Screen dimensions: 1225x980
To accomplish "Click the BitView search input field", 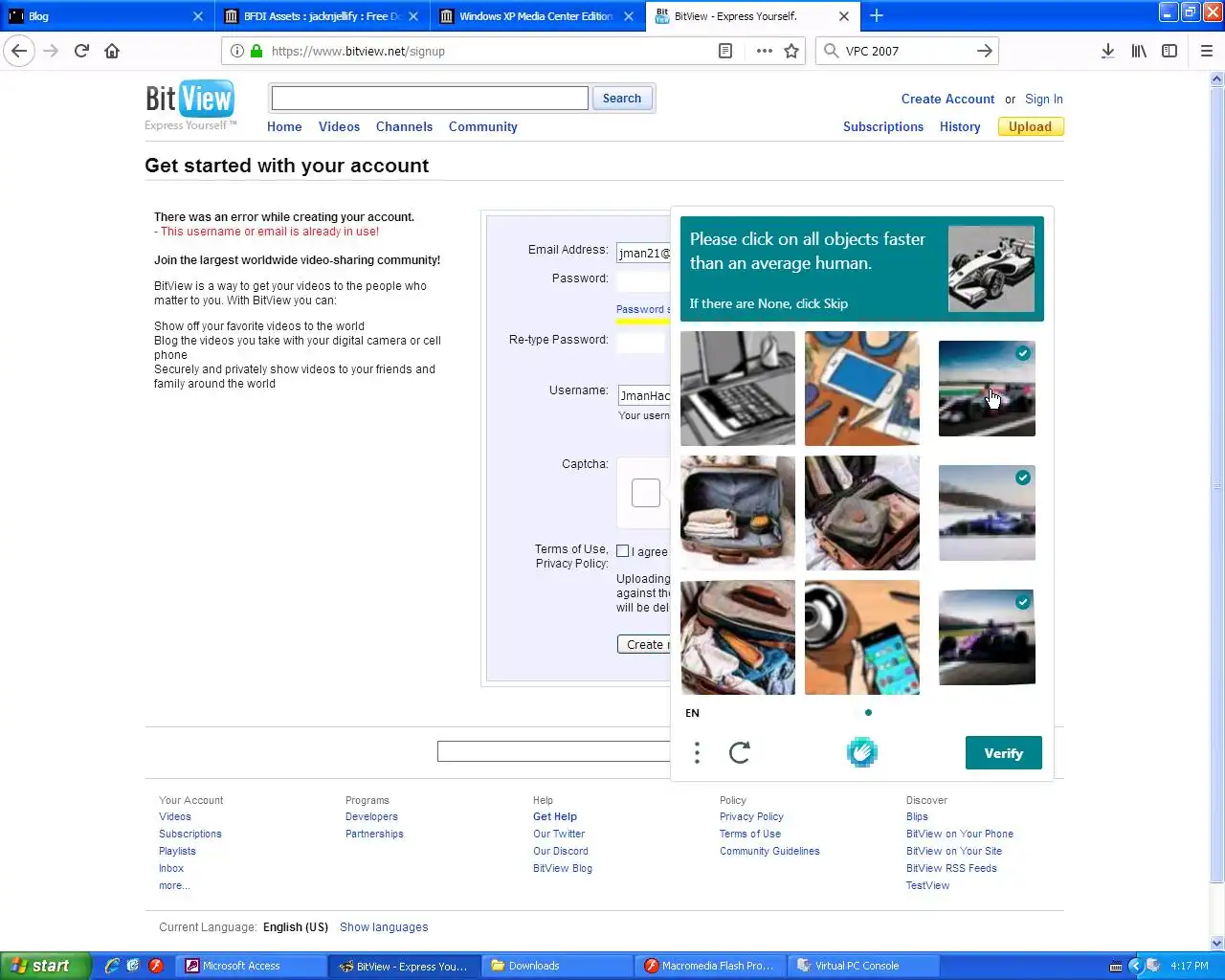I will click(x=430, y=98).
